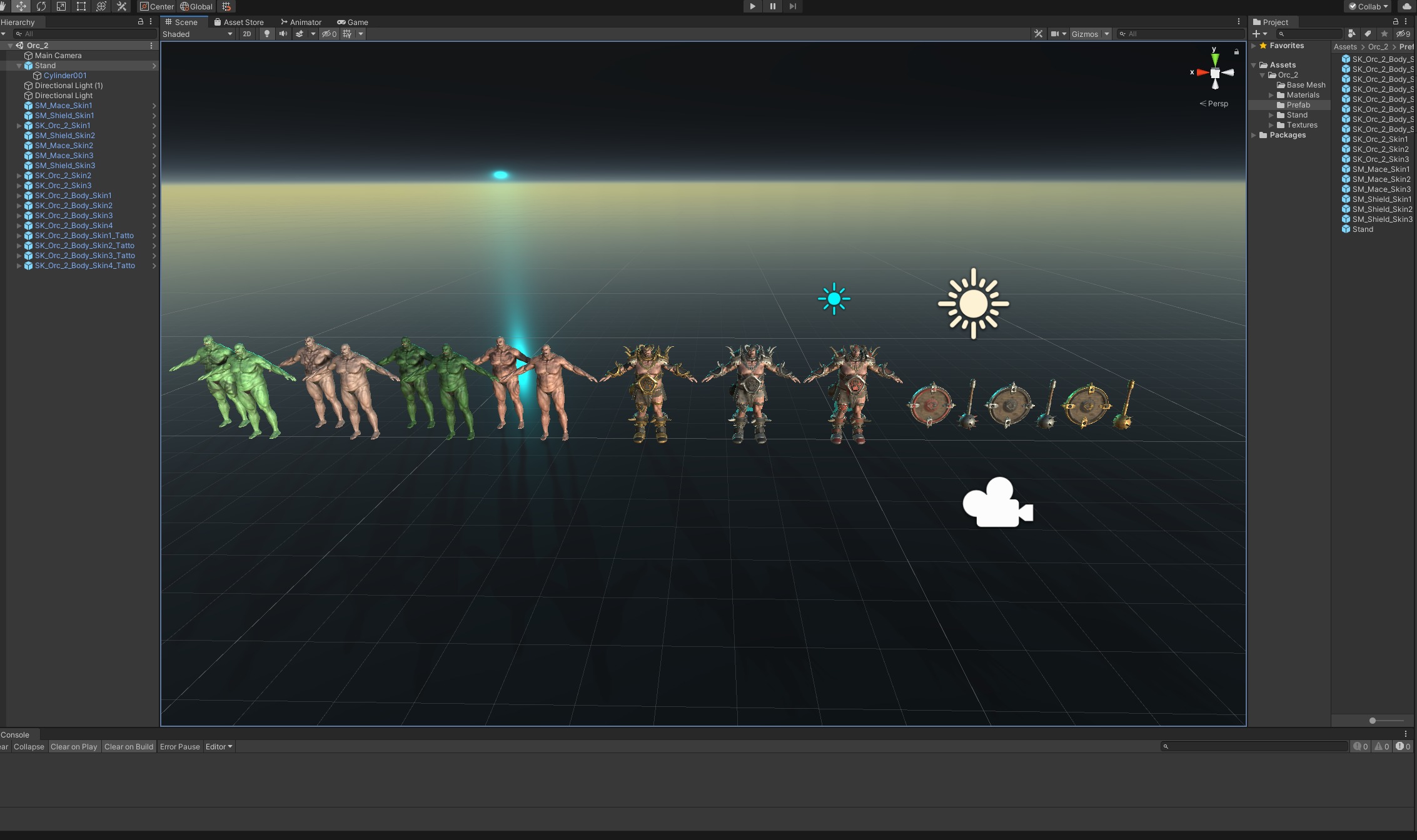
Task: Select the Rotate tool in toolbar
Action: pyautogui.click(x=41, y=6)
